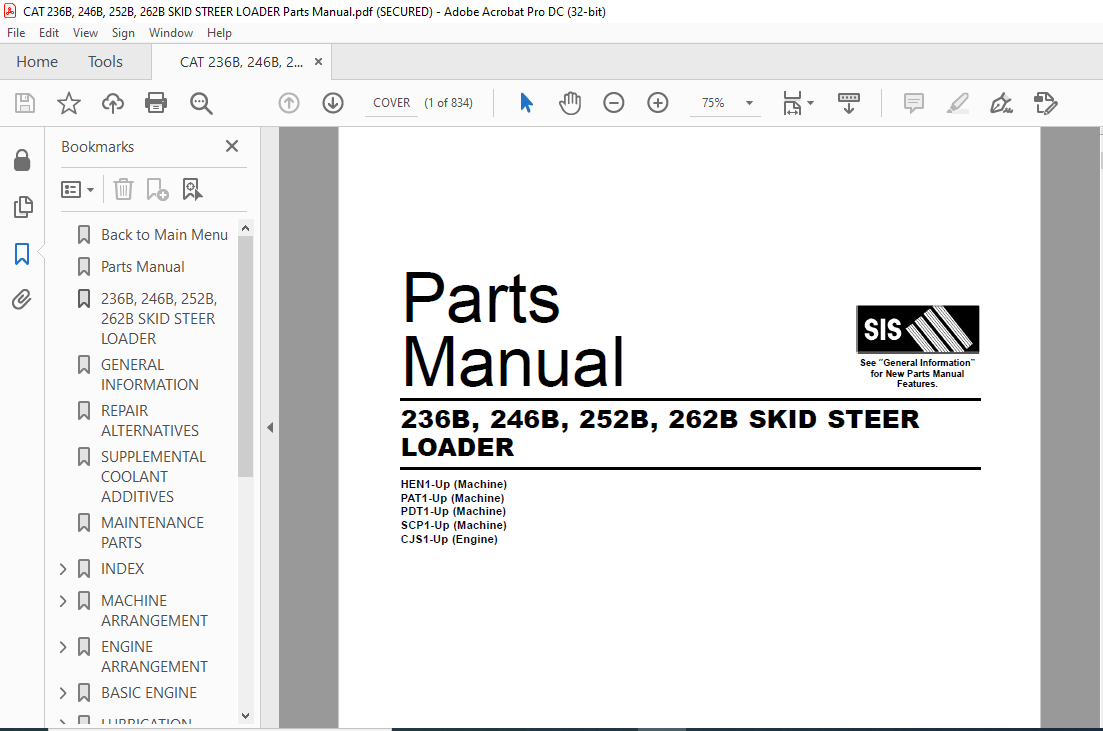Image resolution: width=1103 pixels, height=731 pixels.
Task: Switch to the Tools tab
Action: pyautogui.click(x=106, y=62)
